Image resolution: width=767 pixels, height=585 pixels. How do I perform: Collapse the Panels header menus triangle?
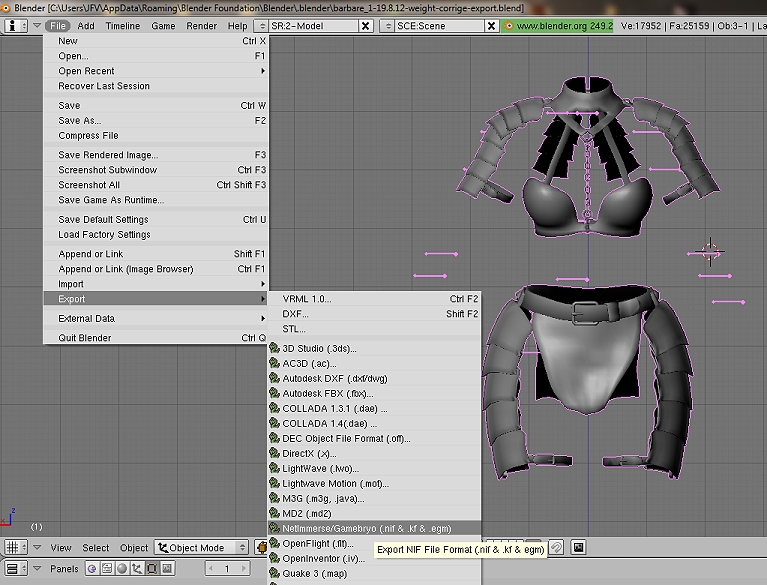click(37, 568)
